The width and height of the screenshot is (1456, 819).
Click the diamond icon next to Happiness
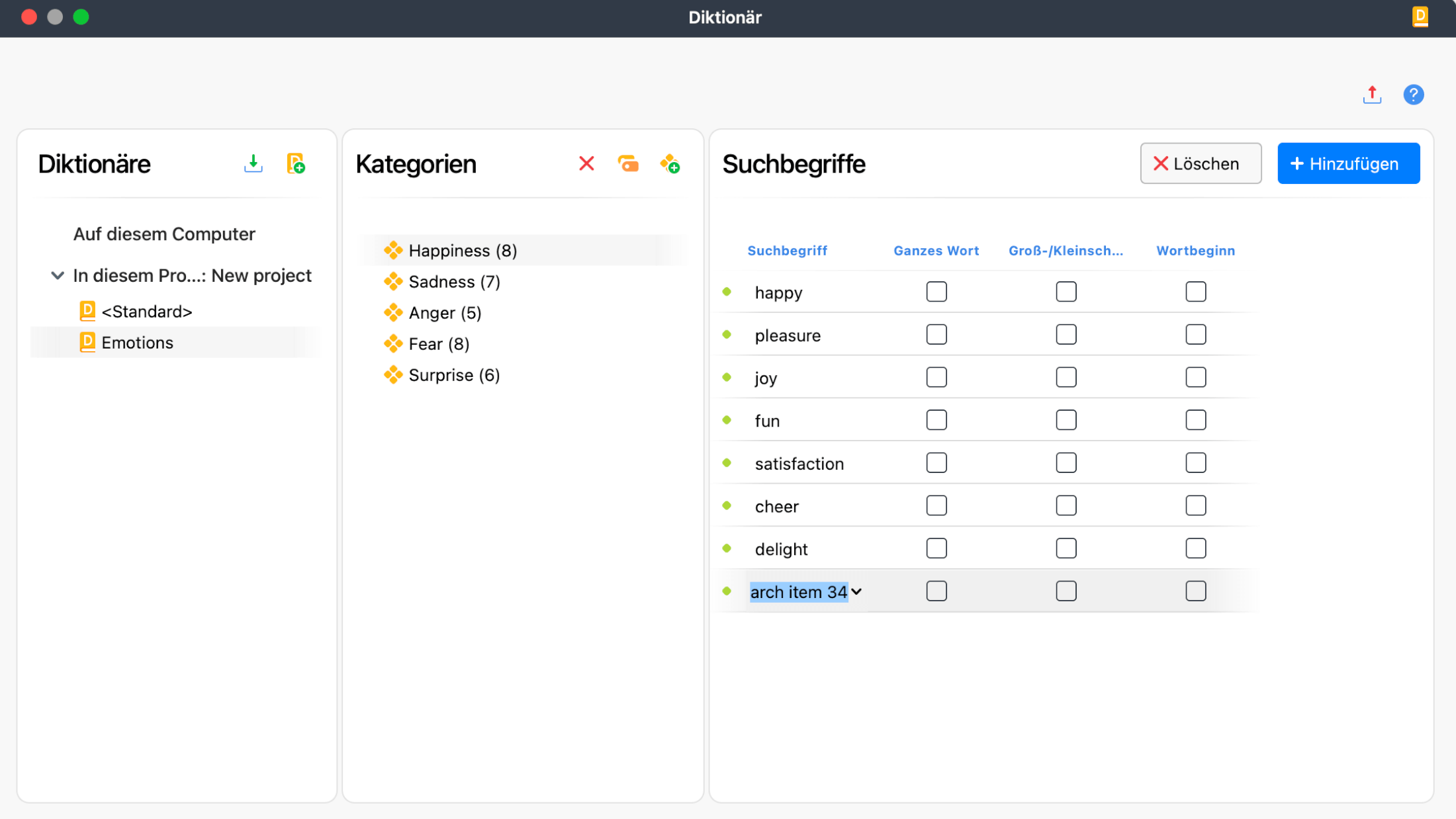393,250
